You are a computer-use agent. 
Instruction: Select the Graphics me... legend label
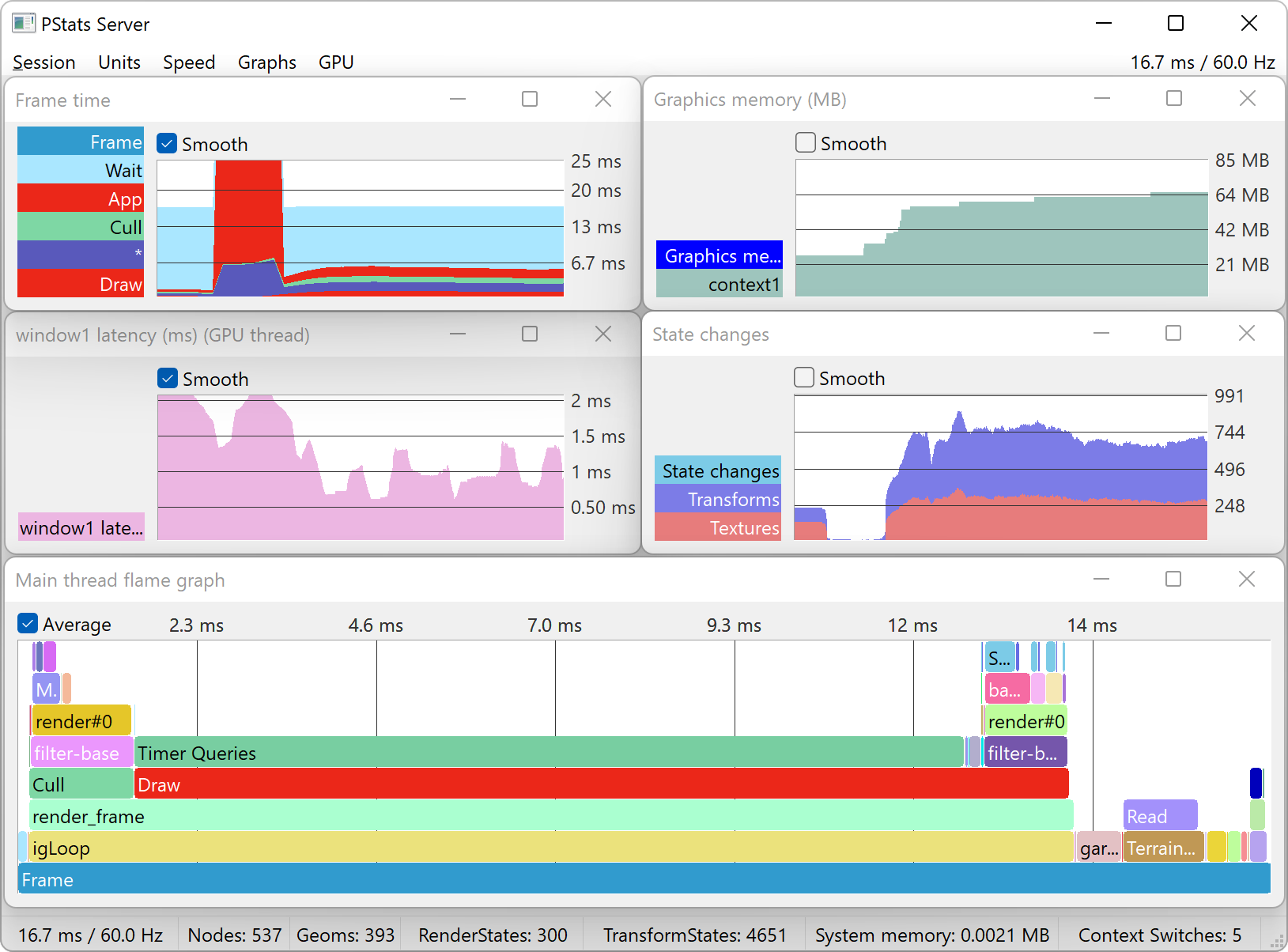720,255
